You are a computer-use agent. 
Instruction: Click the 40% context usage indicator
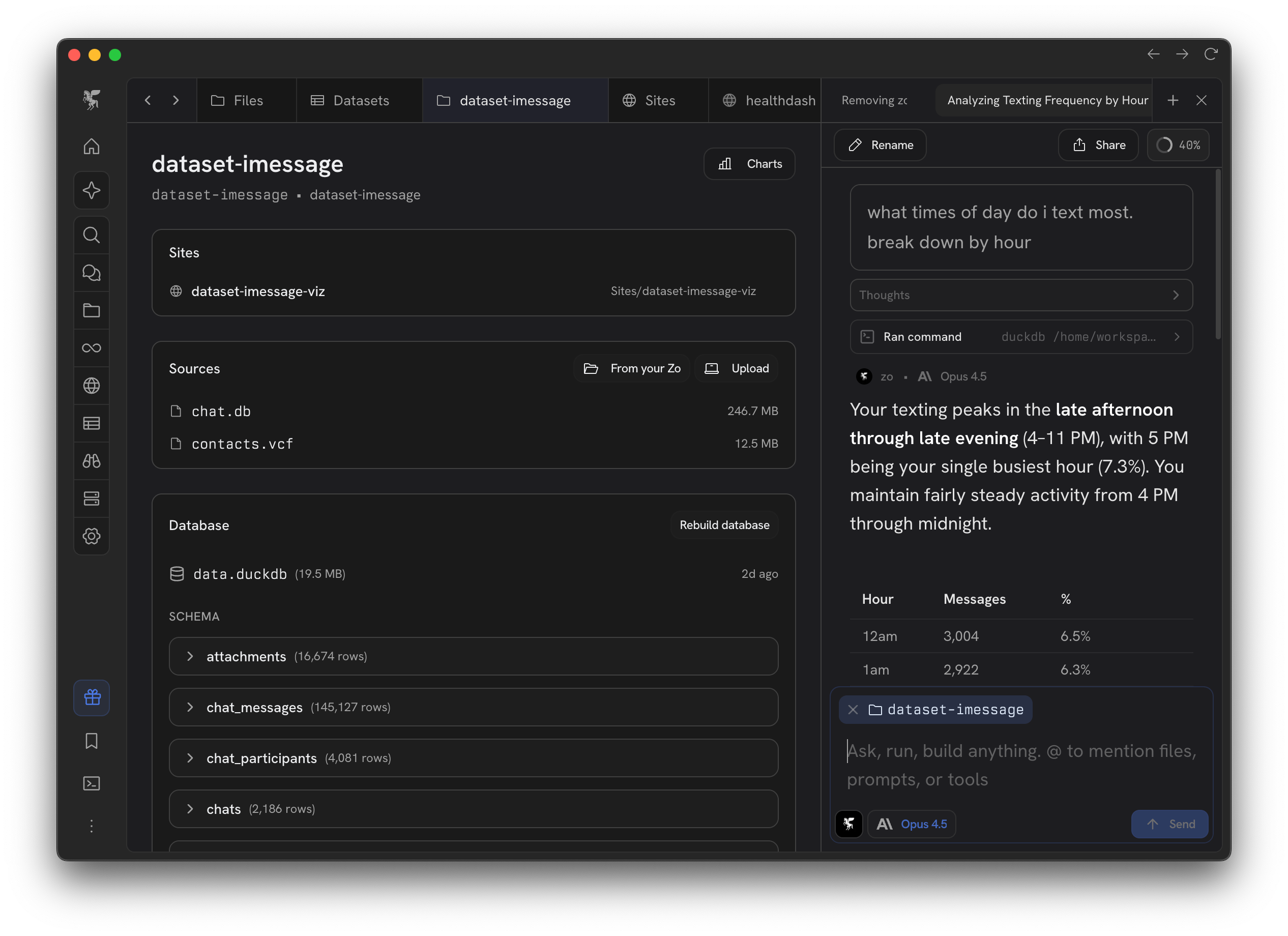coord(1178,145)
